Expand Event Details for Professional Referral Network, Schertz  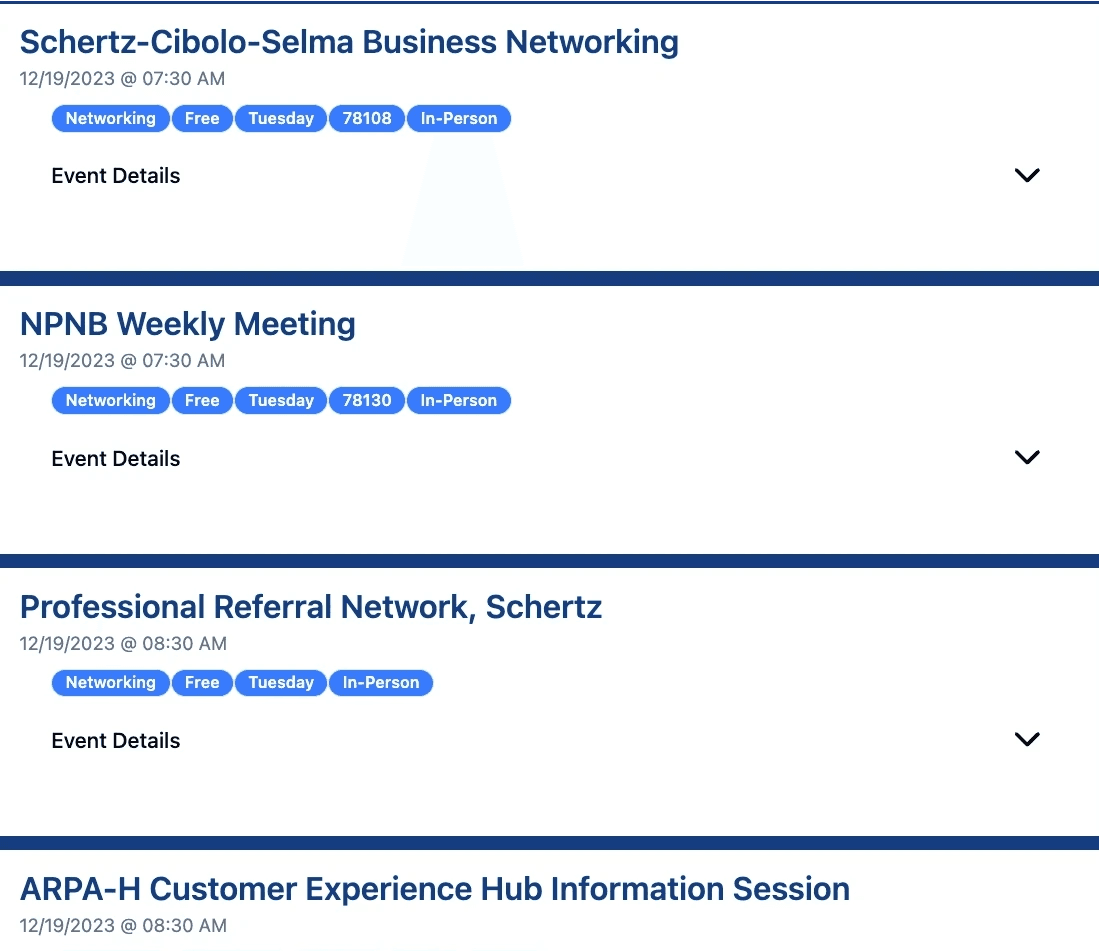coord(1027,739)
